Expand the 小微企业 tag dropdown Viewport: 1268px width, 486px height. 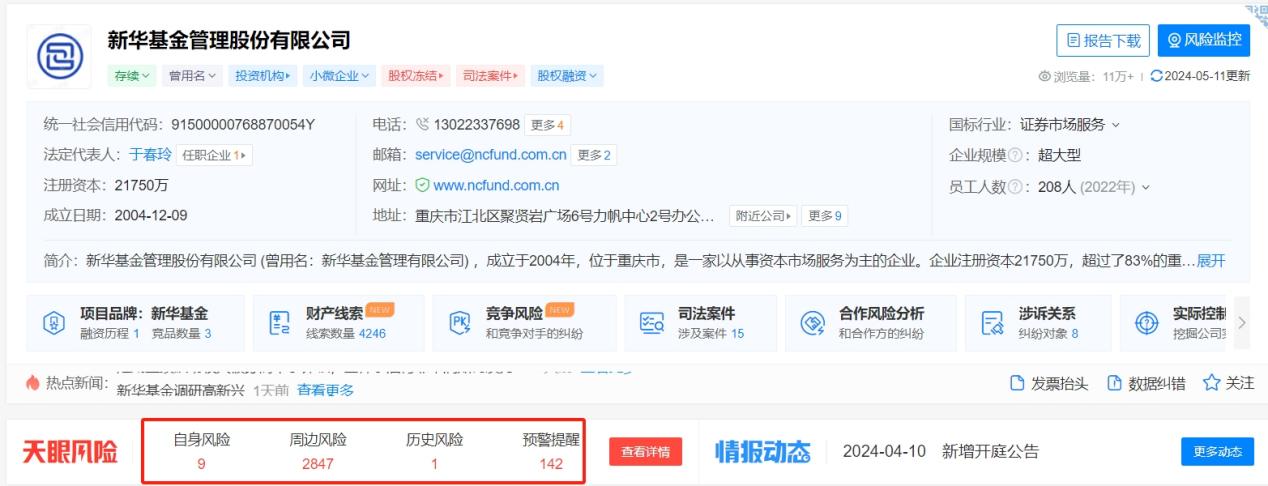tap(339, 75)
